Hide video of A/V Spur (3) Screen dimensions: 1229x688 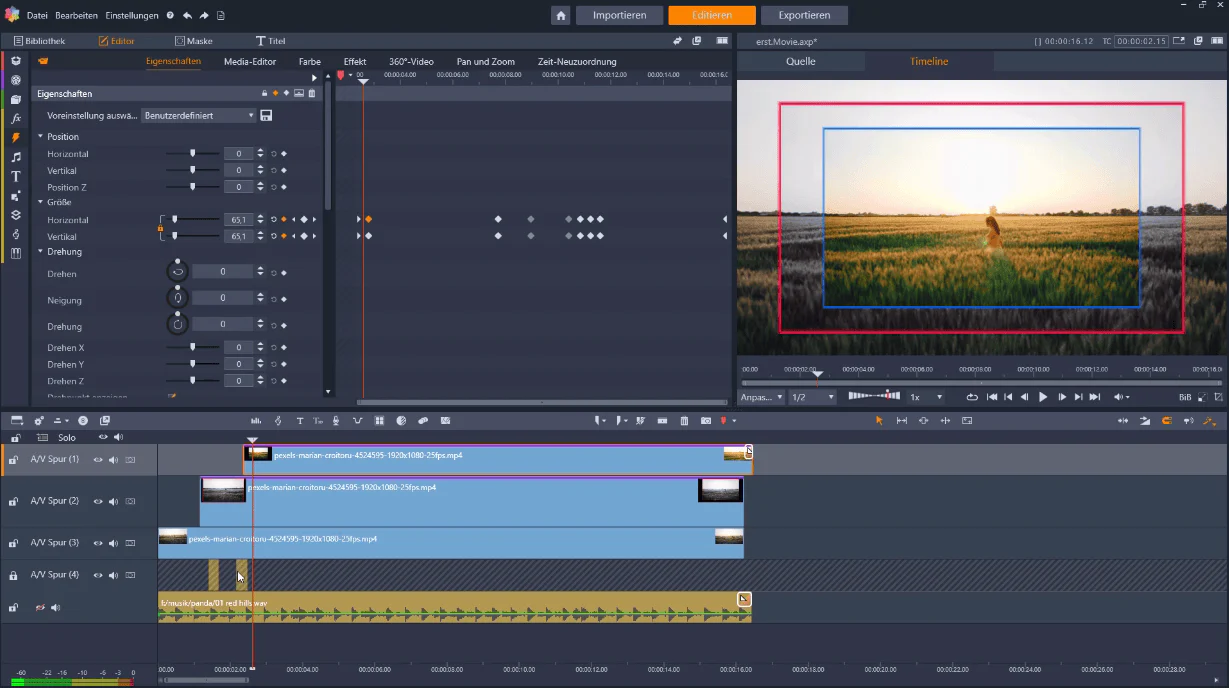click(98, 543)
